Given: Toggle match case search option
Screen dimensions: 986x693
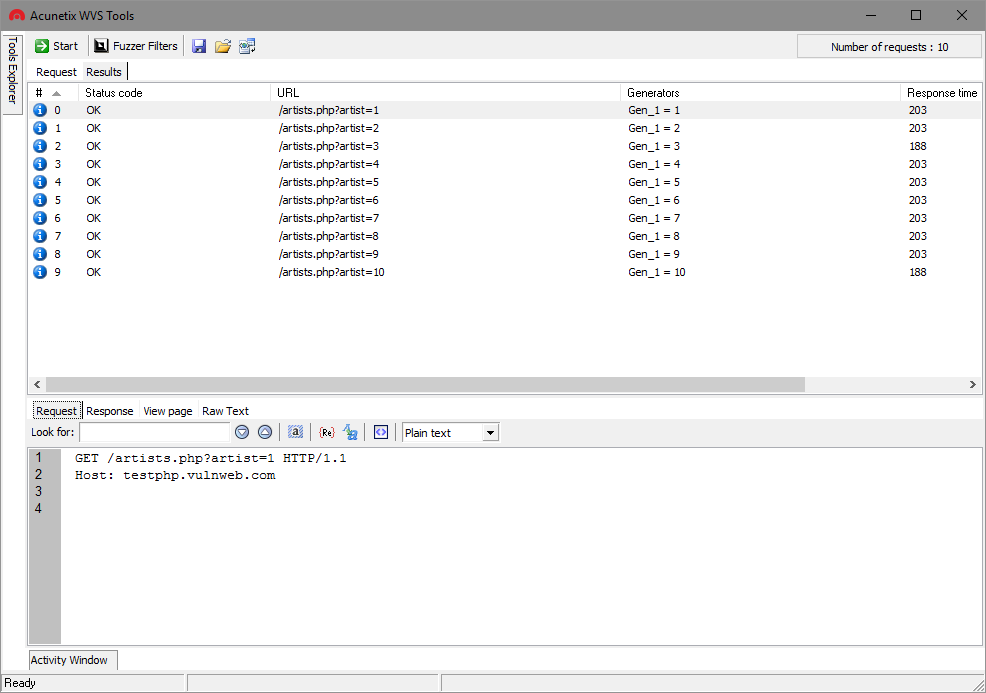Looking at the screenshot, I should coord(296,432).
